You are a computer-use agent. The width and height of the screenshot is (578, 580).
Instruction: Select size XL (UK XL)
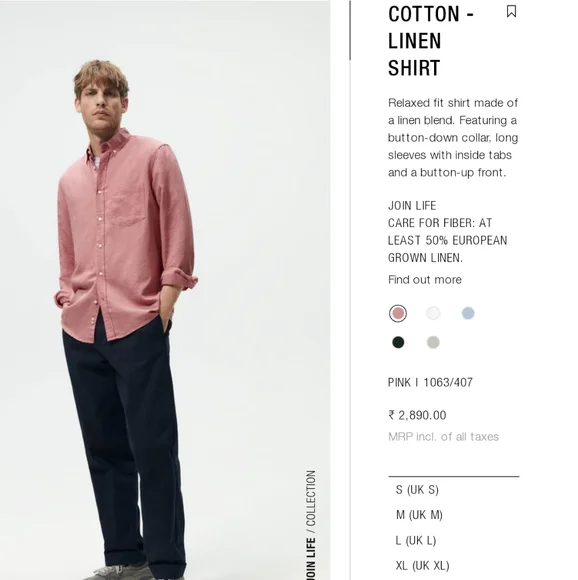[454, 566]
